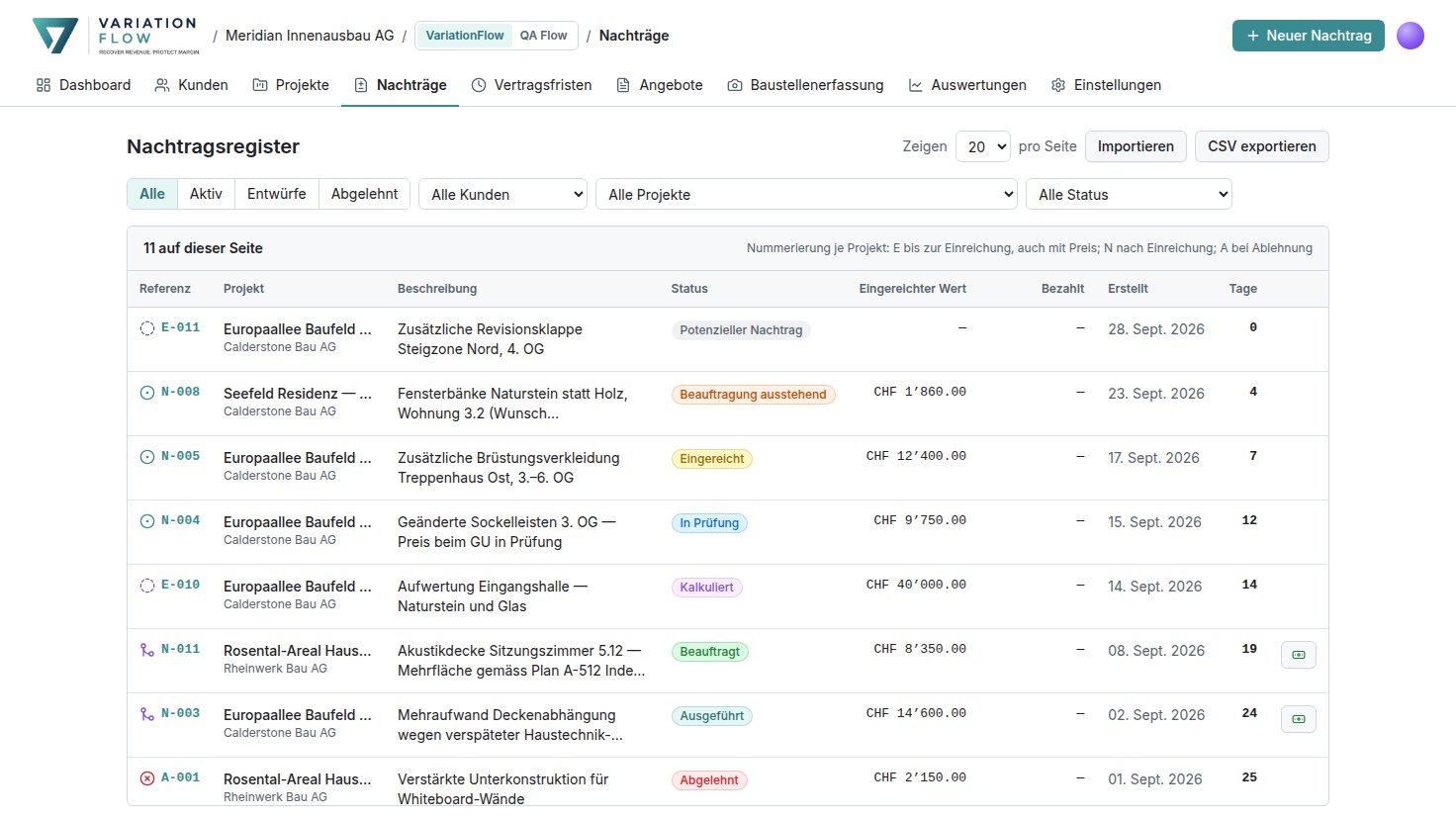This screenshot has height=819, width=1456.
Task: Click the Auswertungen chart icon
Action: click(916, 85)
